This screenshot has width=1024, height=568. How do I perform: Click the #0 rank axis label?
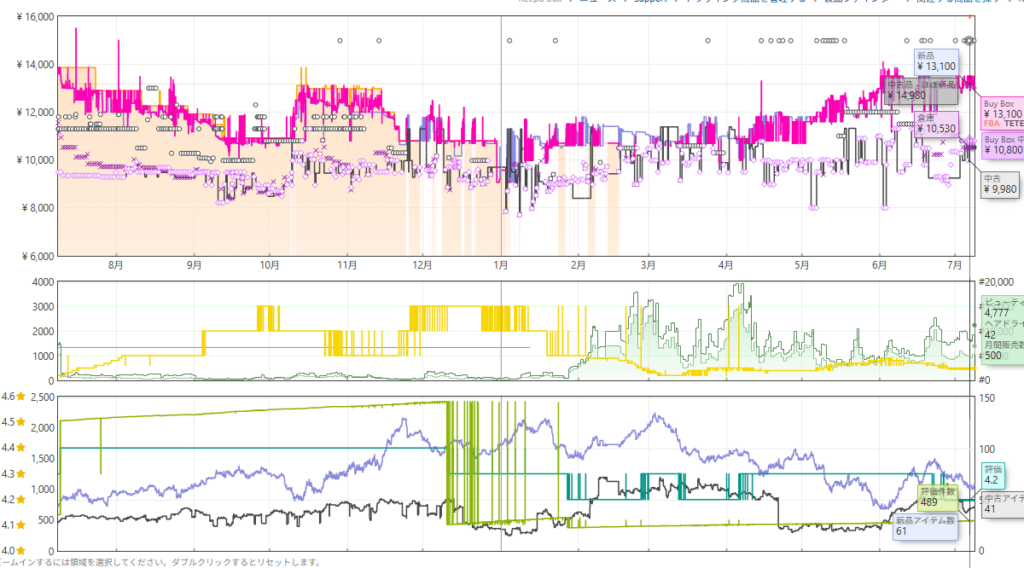tap(985, 380)
